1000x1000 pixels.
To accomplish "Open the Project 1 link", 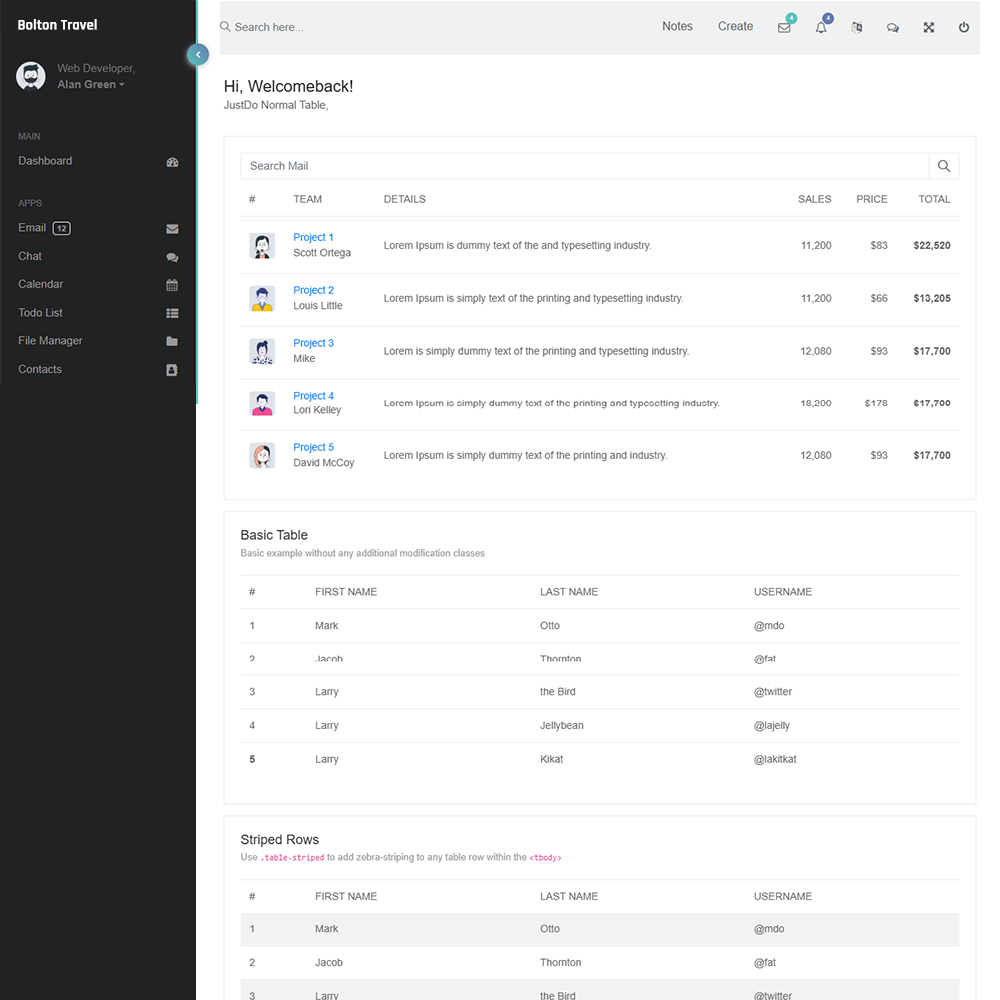I will pyautogui.click(x=313, y=237).
